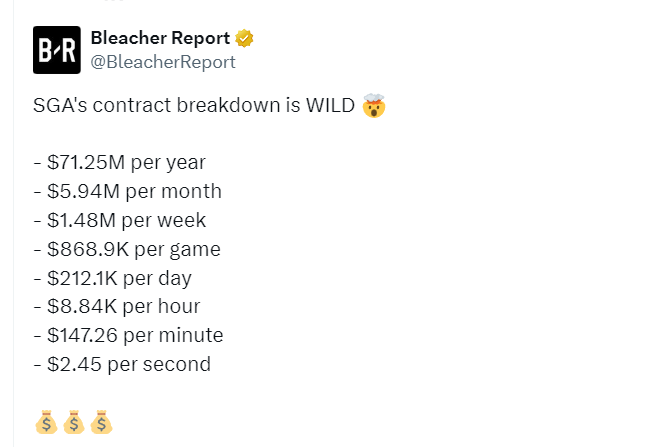Screen dimensions: 671x447
Task: Open the B/R profile avatar logo
Action: click(56, 50)
